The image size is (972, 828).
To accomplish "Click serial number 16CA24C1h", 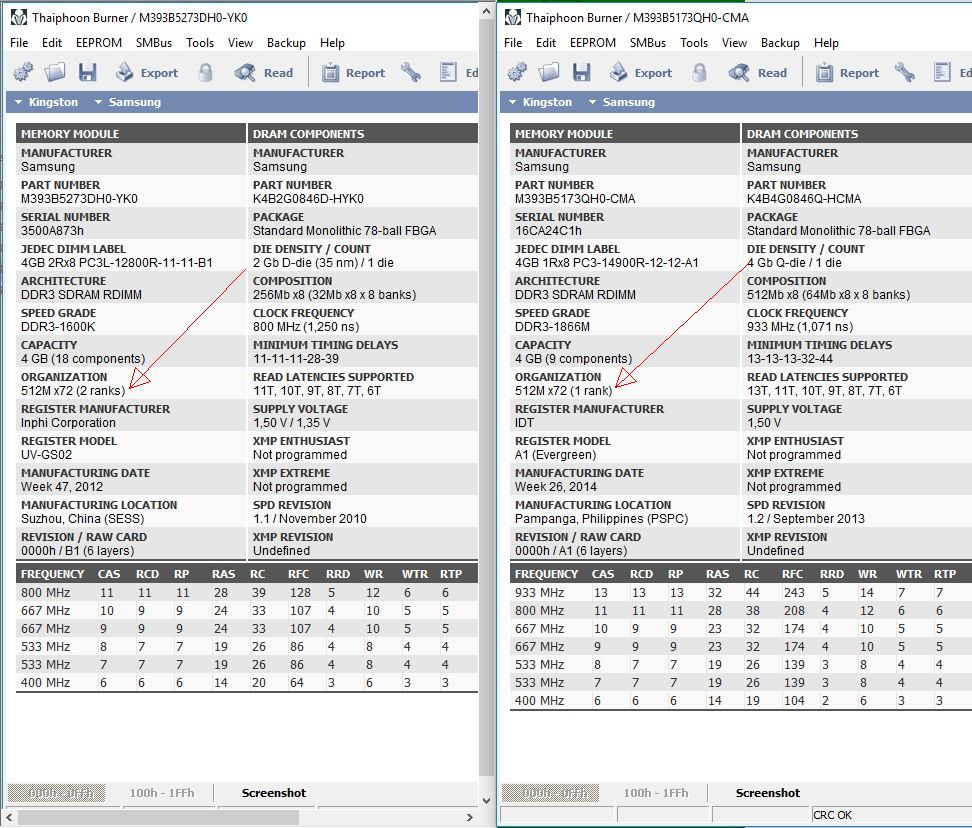I will pyautogui.click(x=548, y=231).
